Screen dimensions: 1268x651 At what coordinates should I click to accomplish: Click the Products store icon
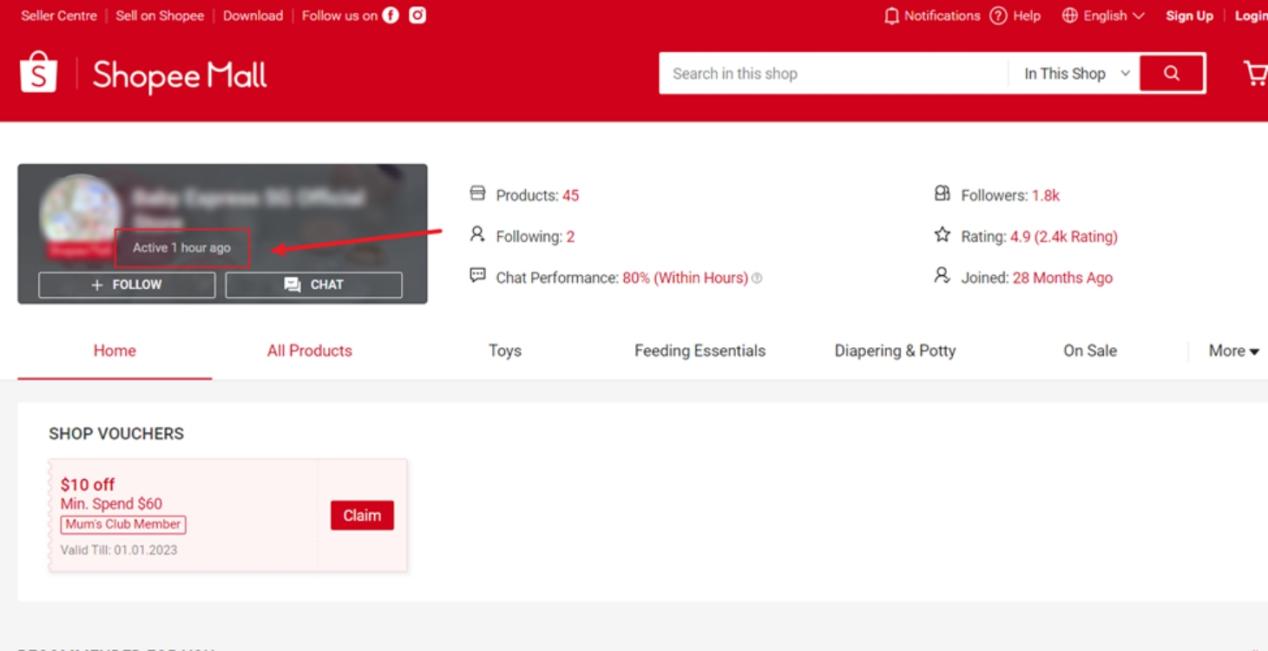[478, 194]
